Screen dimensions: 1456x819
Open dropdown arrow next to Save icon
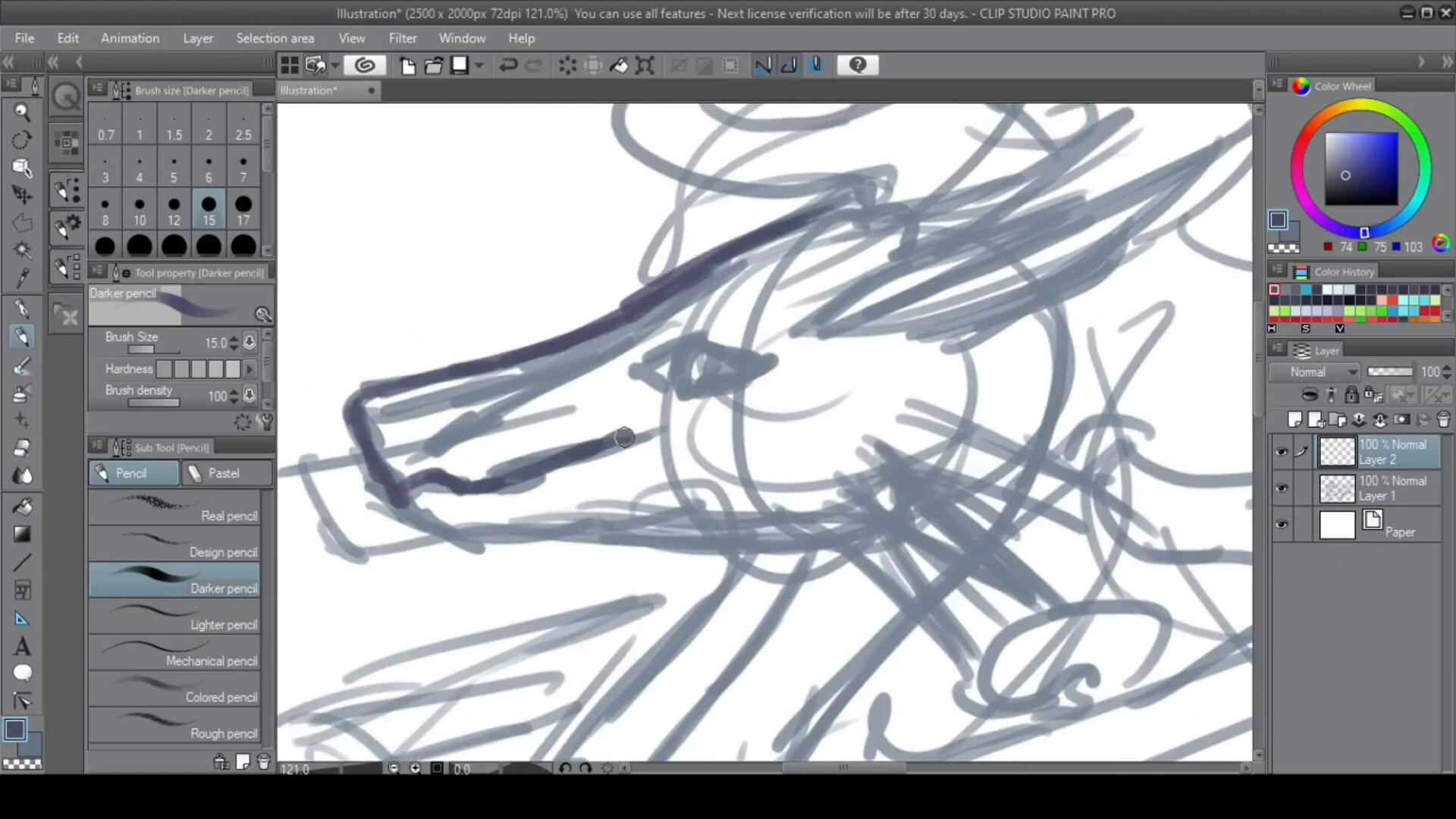tap(479, 65)
